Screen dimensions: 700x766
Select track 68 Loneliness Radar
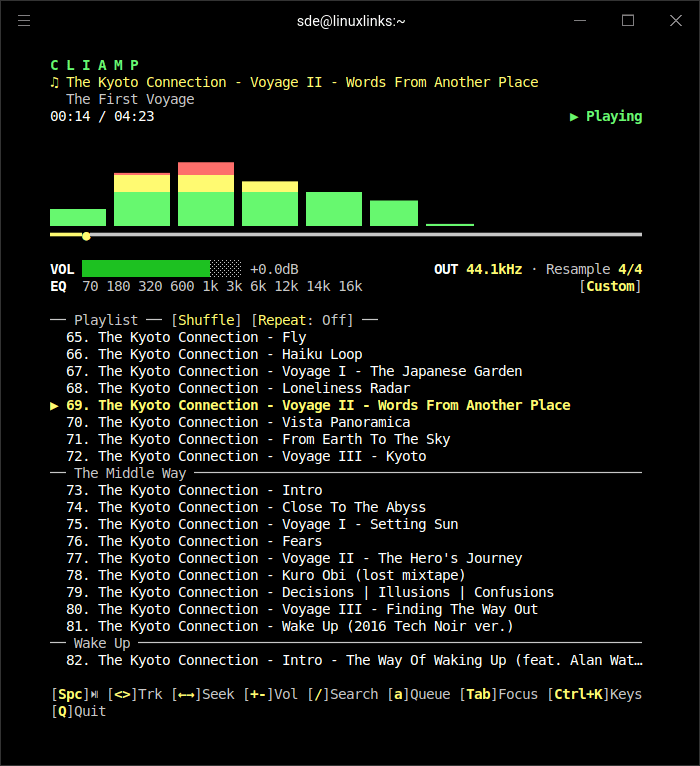(x=238, y=388)
